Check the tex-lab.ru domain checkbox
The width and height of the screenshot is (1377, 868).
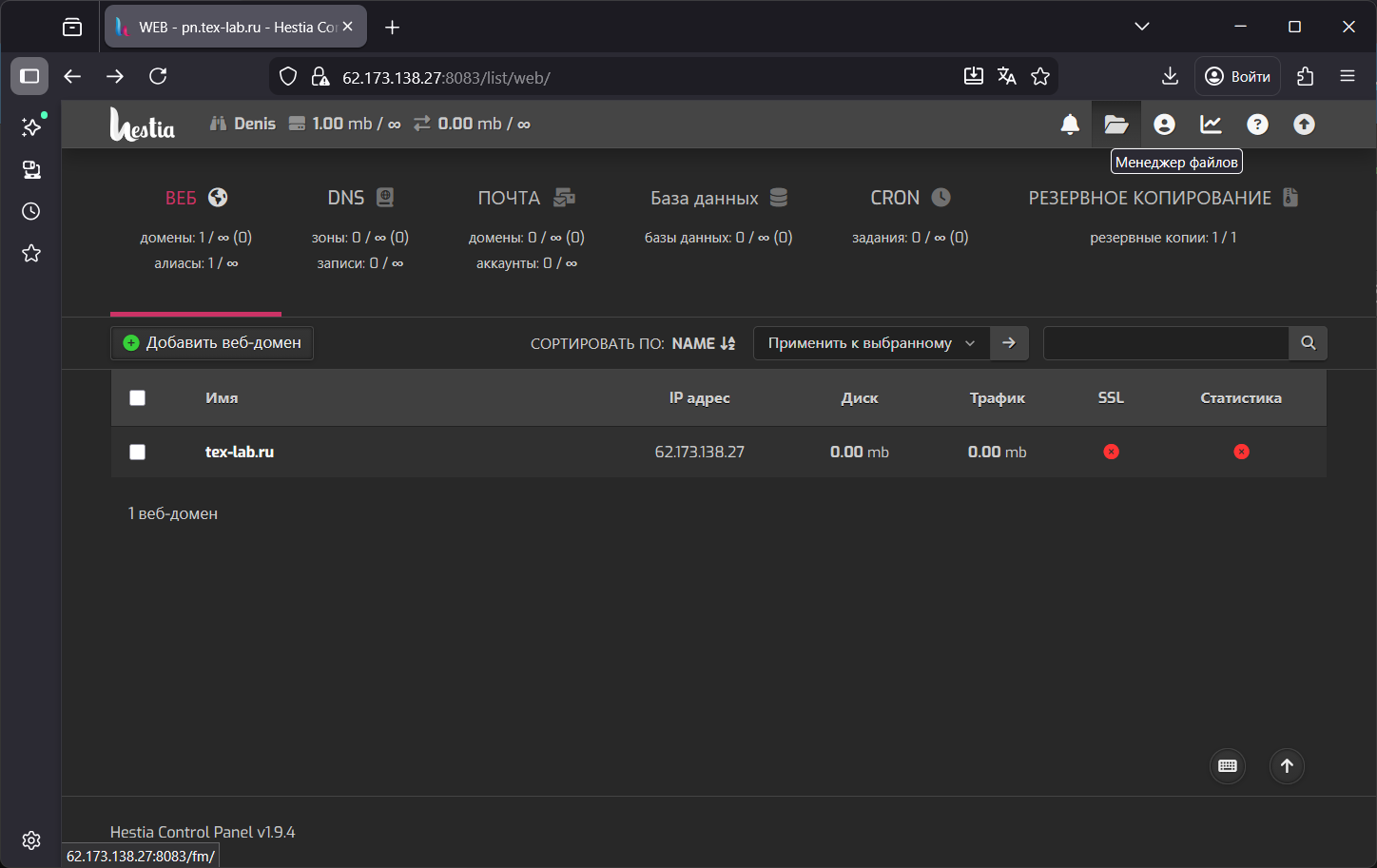coord(138,453)
